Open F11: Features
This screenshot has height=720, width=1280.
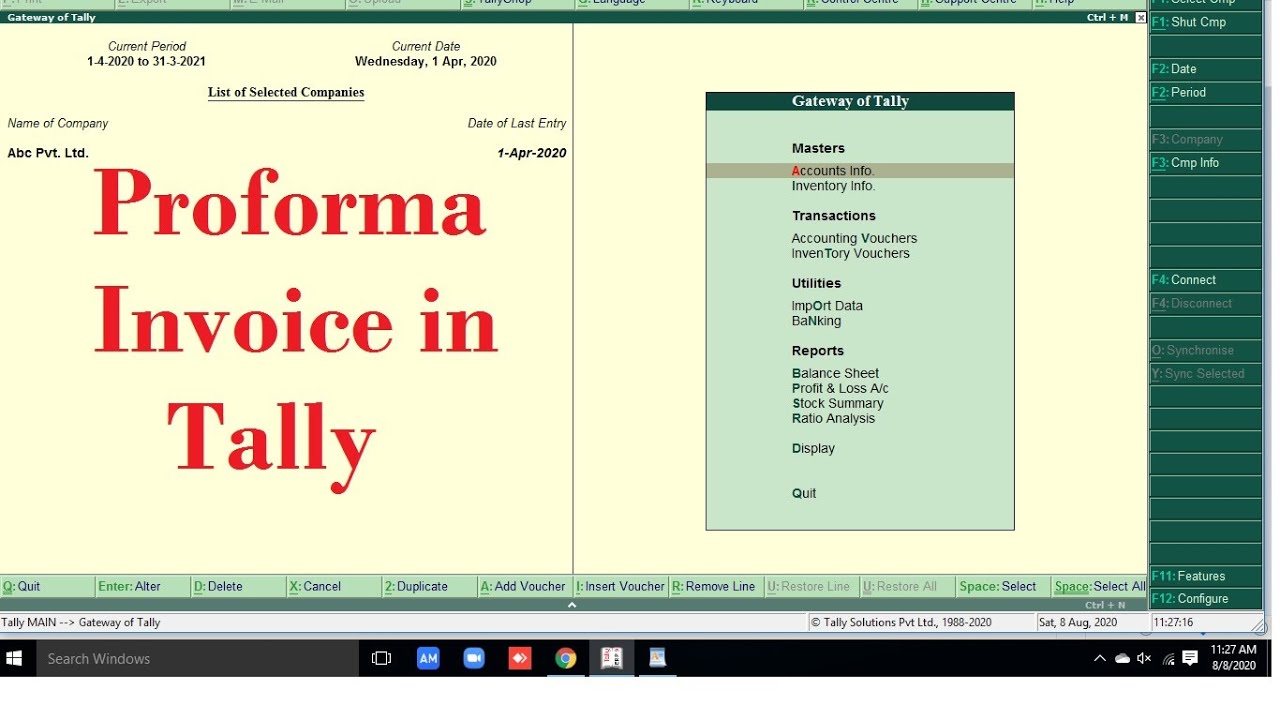[x=1205, y=576]
